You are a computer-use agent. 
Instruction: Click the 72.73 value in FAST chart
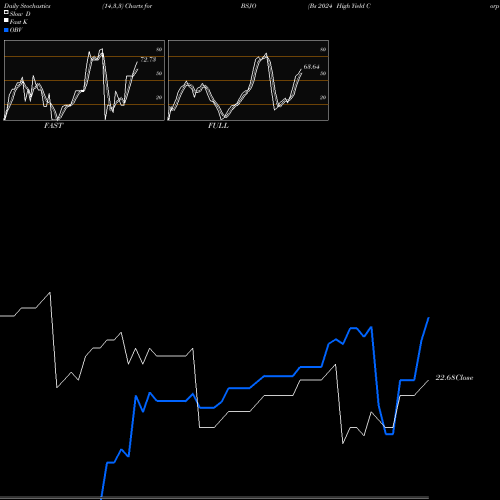coord(148,60)
